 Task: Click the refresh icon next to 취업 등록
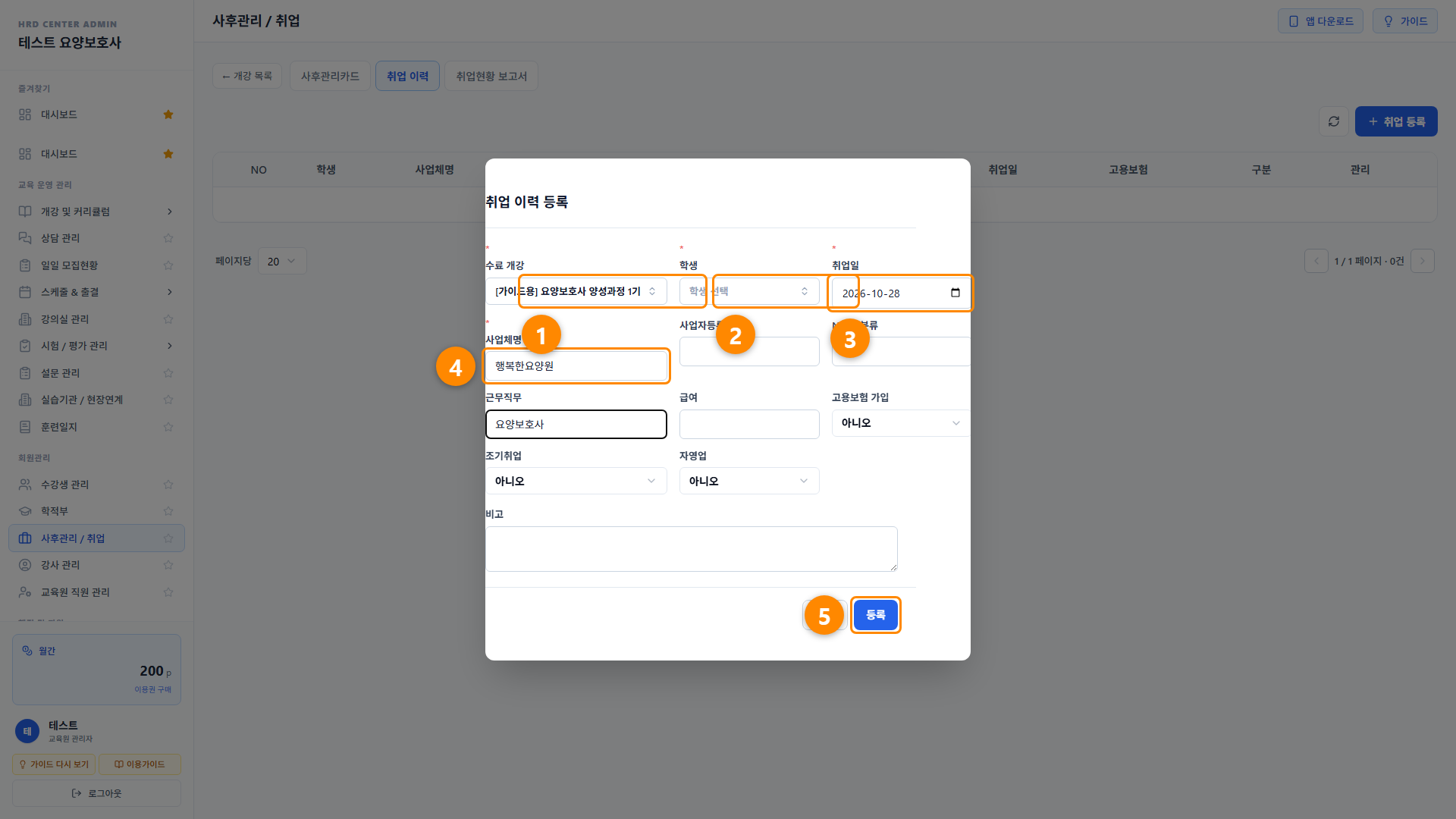(1334, 121)
